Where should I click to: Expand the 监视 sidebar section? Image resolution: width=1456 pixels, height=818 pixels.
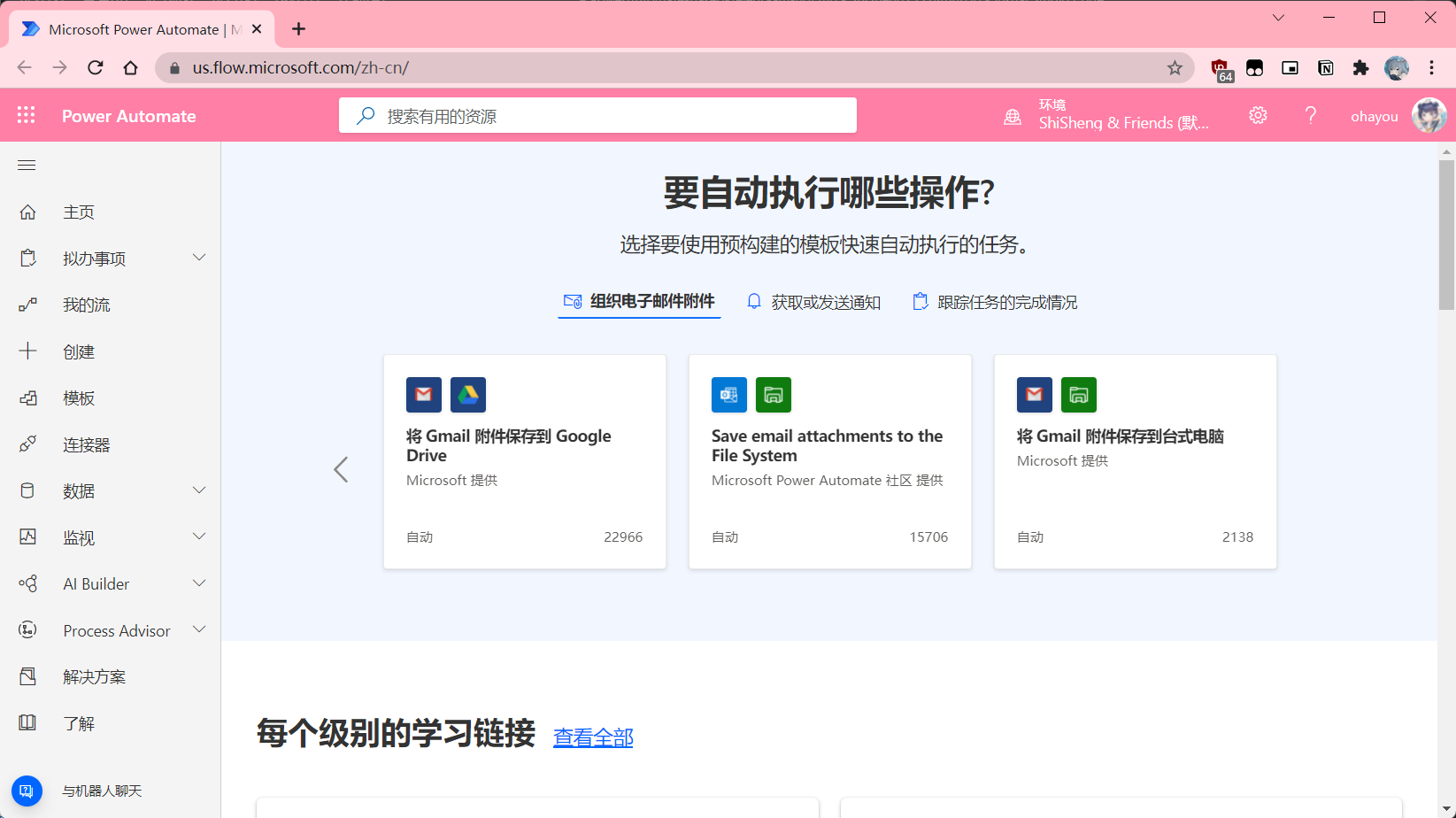199,536
